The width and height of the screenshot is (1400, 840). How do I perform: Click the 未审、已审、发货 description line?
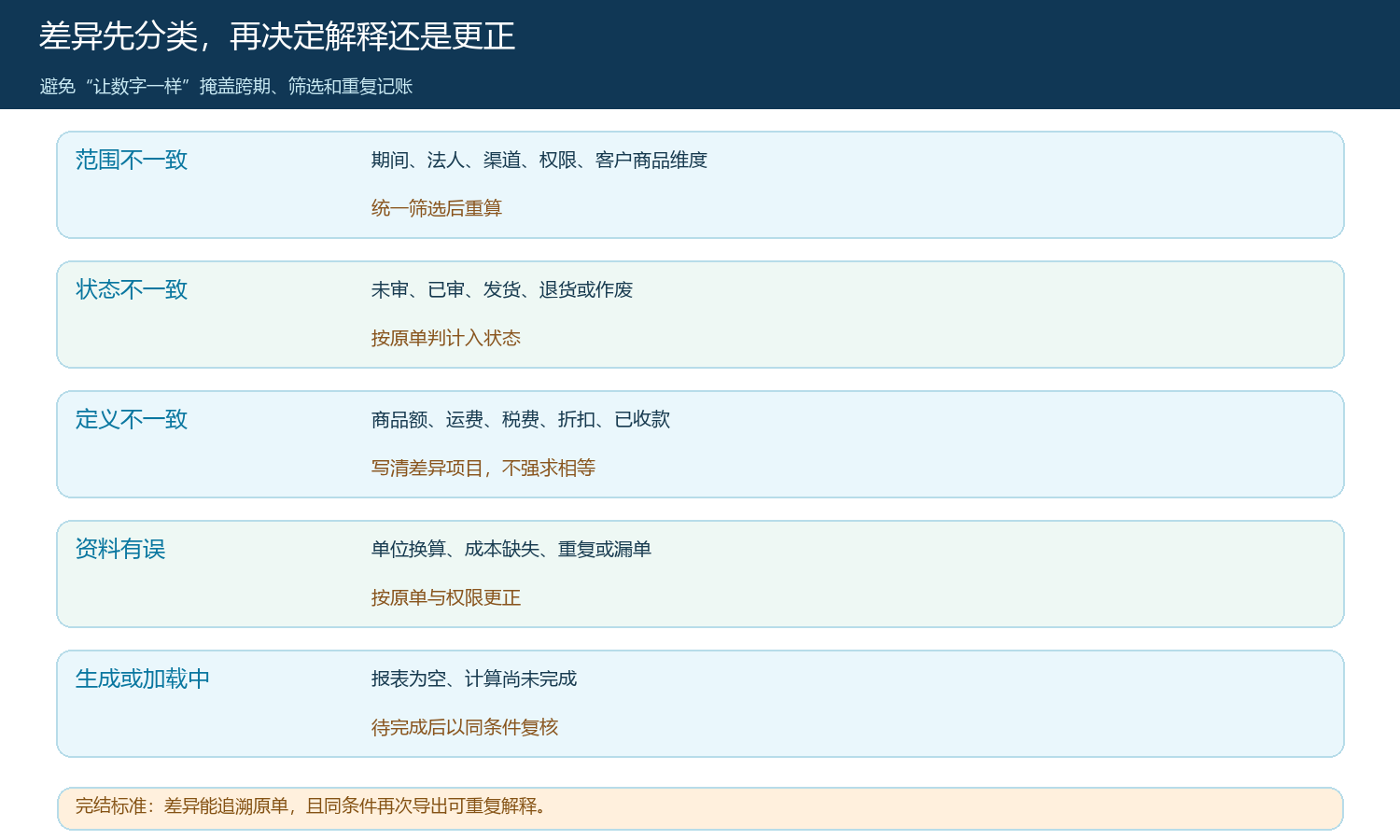click(x=502, y=290)
